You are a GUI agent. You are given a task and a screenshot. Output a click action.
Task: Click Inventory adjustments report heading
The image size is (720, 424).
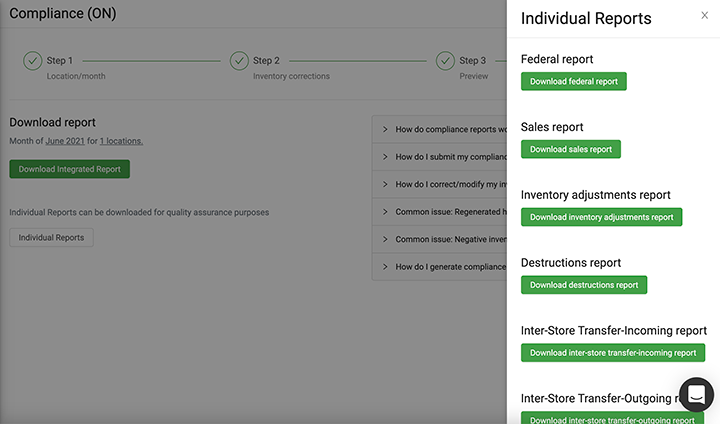coord(596,195)
